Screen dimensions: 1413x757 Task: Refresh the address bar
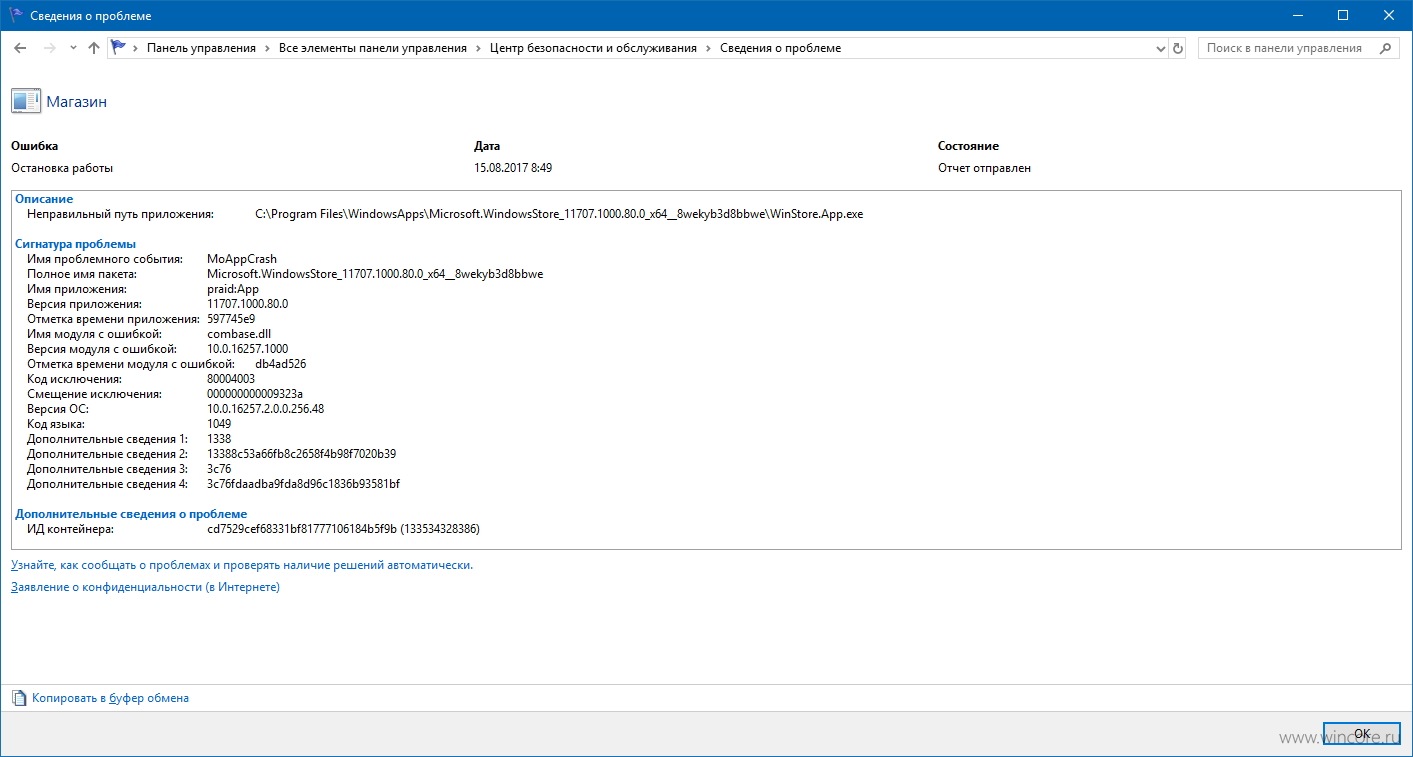(x=1178, y=48)
